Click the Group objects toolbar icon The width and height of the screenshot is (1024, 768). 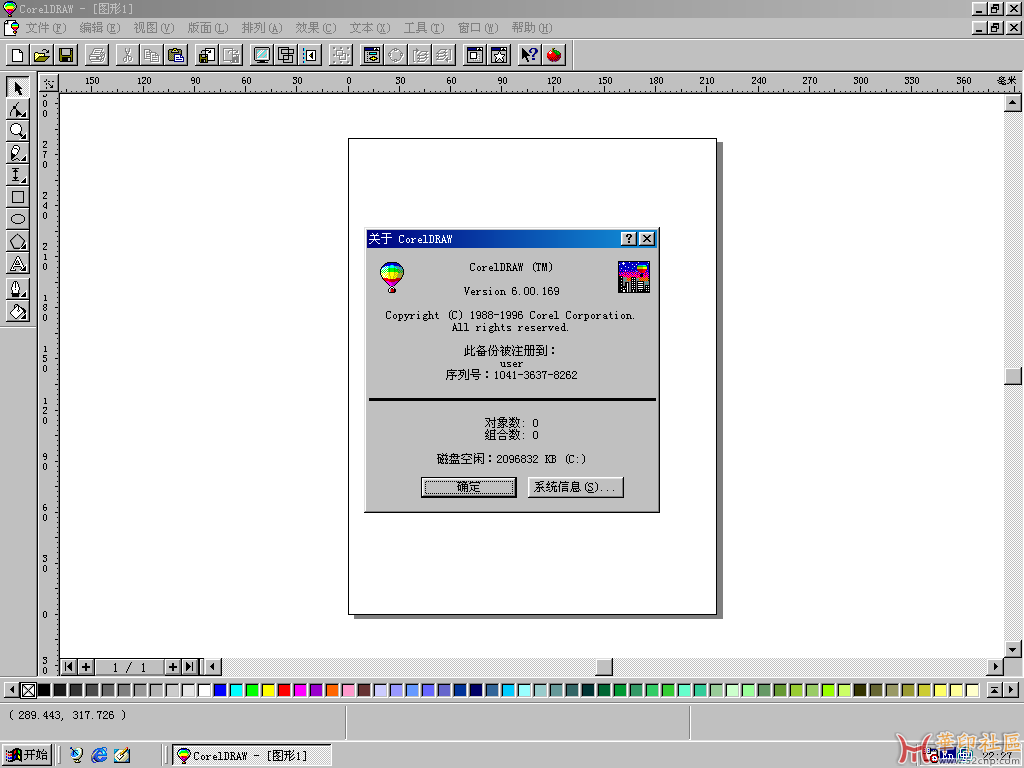(x=340, y=56)
